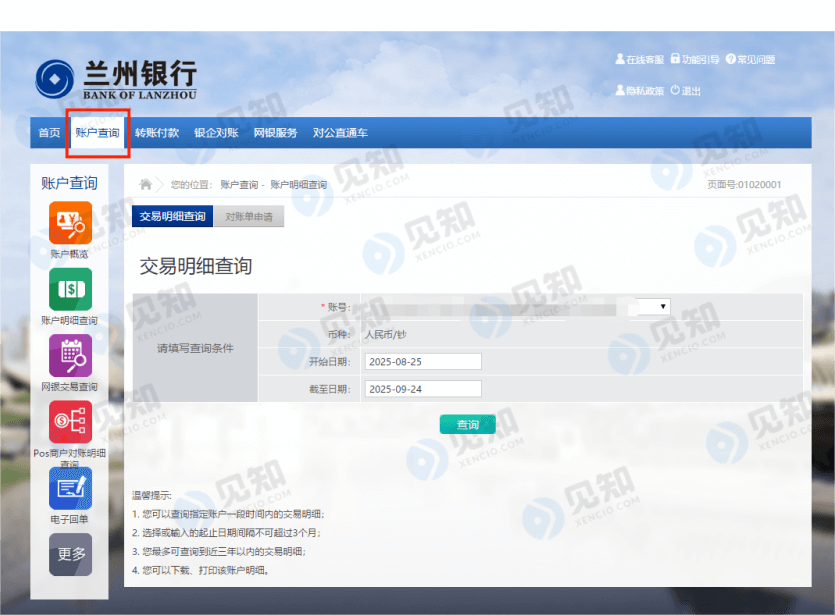Click the 在线客服 link
Image resolution: width=835 pixels, height=615 pixels.
tap(640, 60)
